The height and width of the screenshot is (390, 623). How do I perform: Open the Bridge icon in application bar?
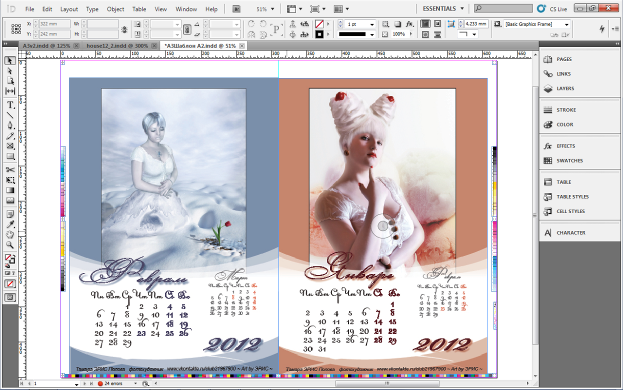tap(236, 9)
